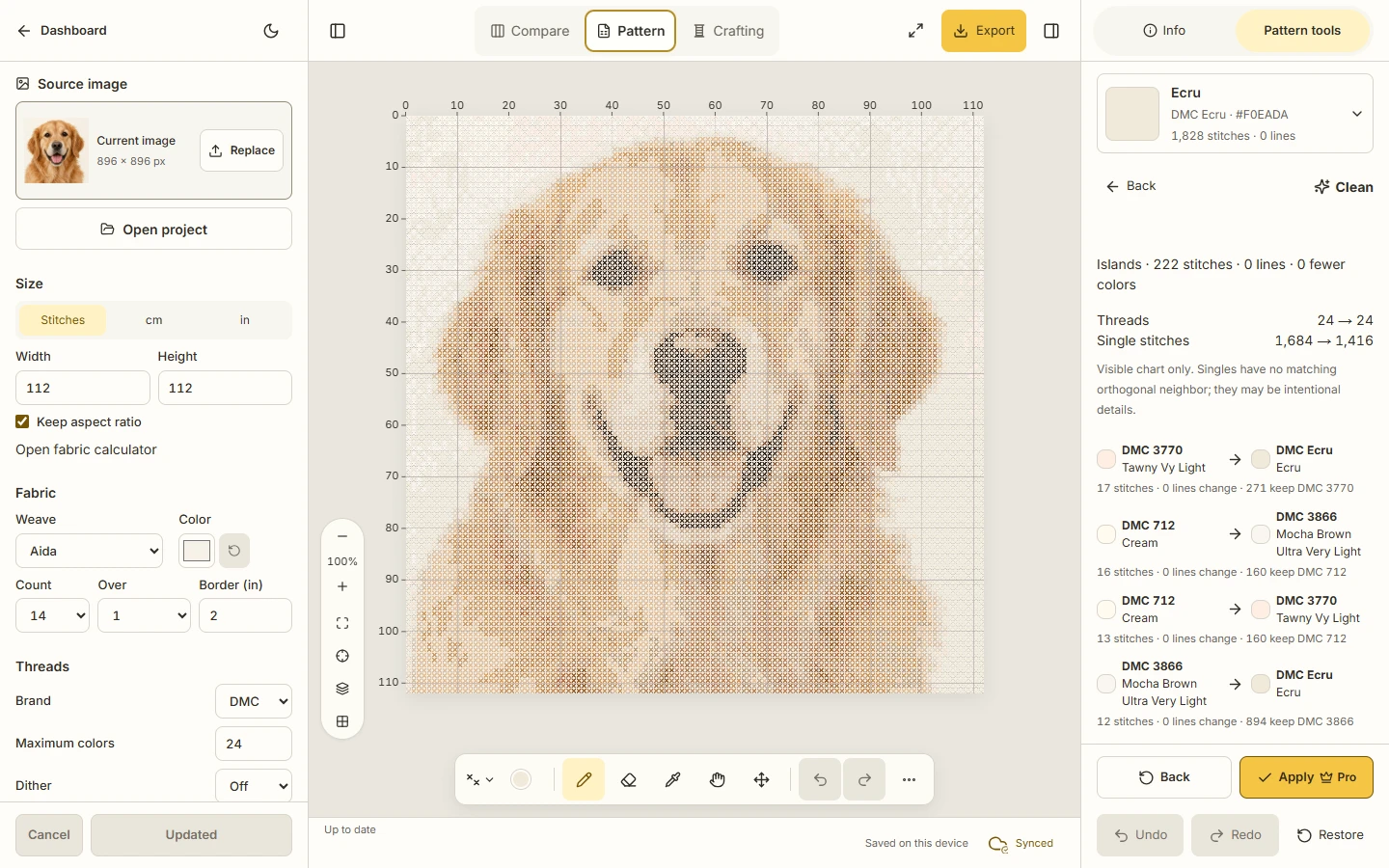Click the grid icon in zoom controls
Viewport: 1389px width, 868px height.
(342, 721)
